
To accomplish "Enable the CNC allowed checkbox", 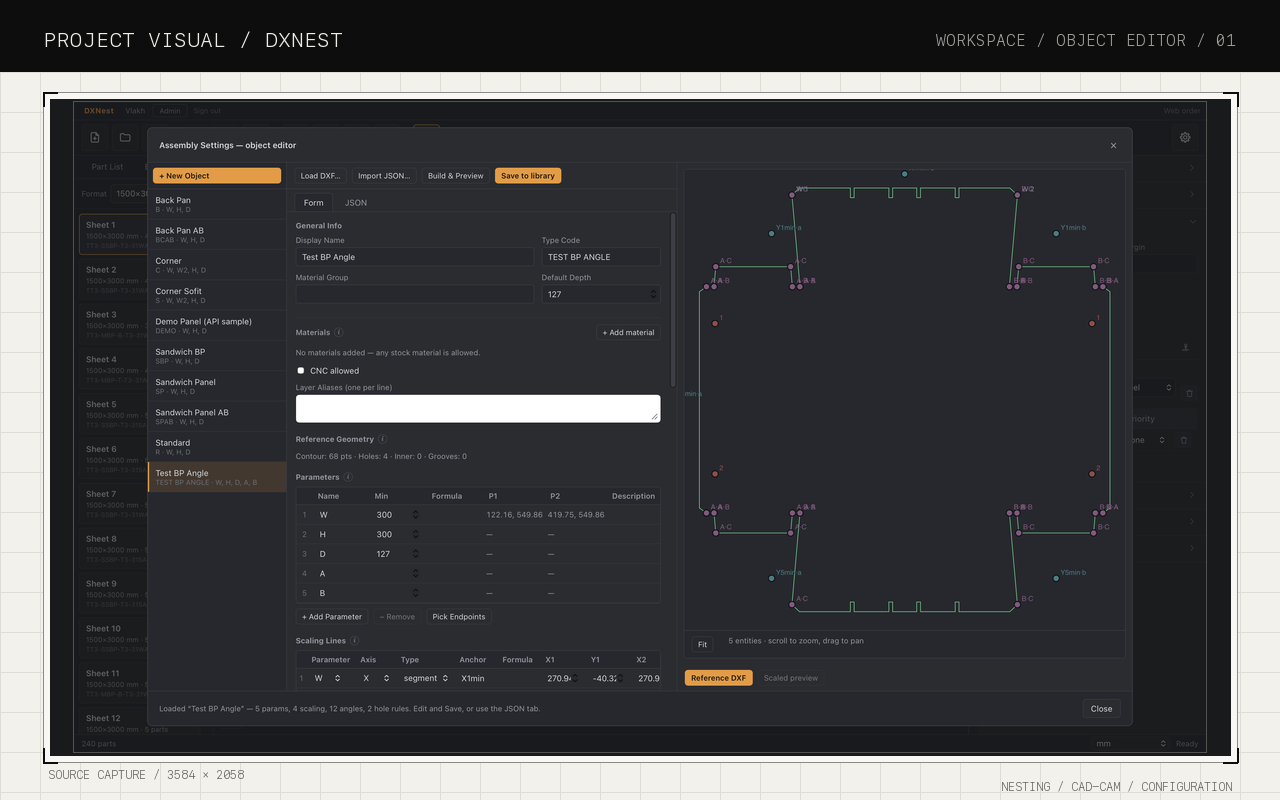I will point(301,371).
